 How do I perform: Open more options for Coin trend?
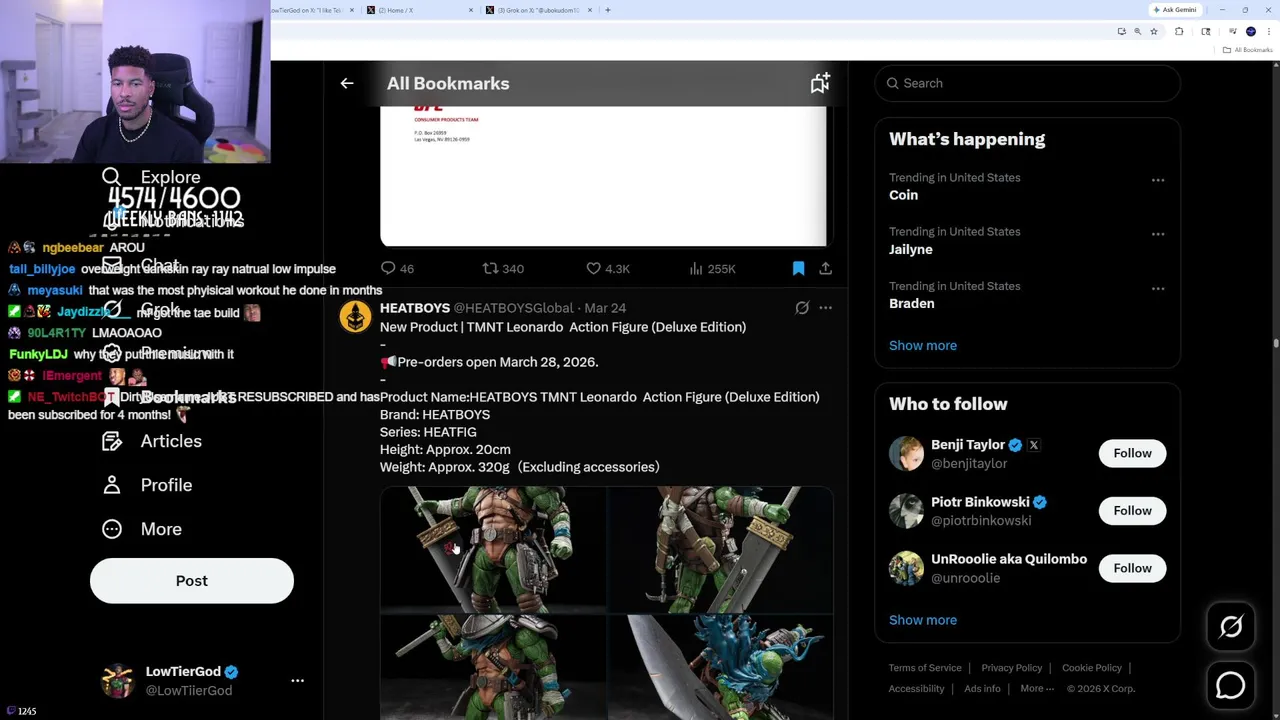(x=1158, y=180)
